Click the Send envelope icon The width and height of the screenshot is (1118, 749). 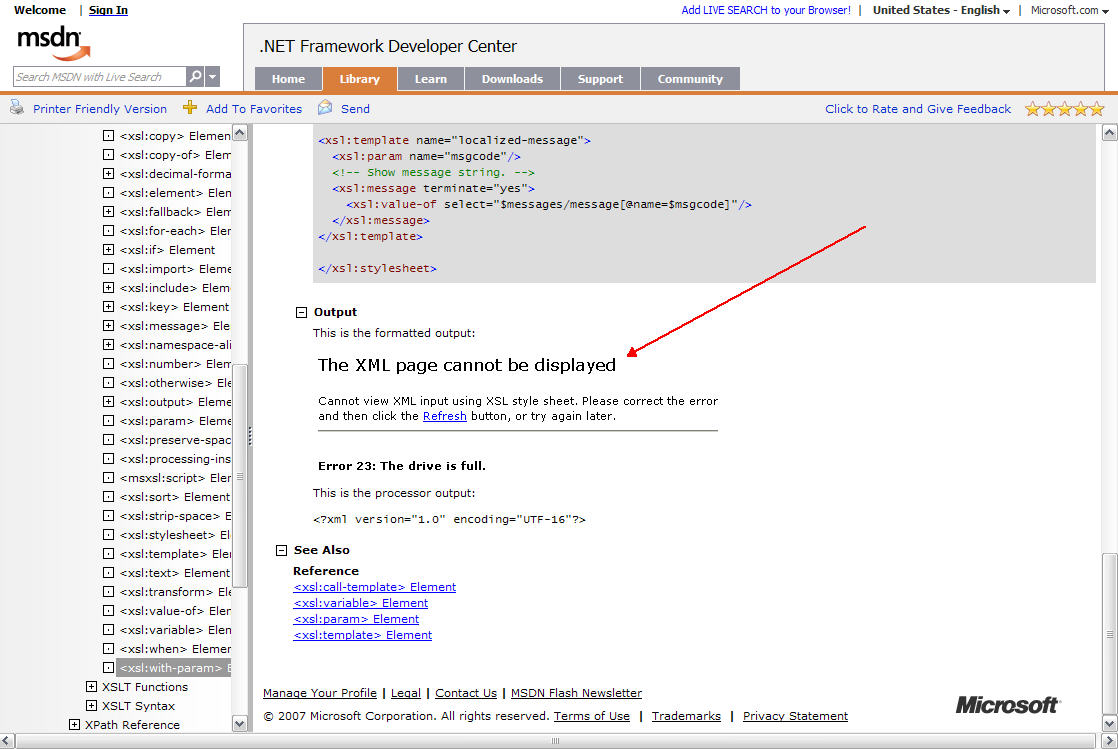coord(325,108)
